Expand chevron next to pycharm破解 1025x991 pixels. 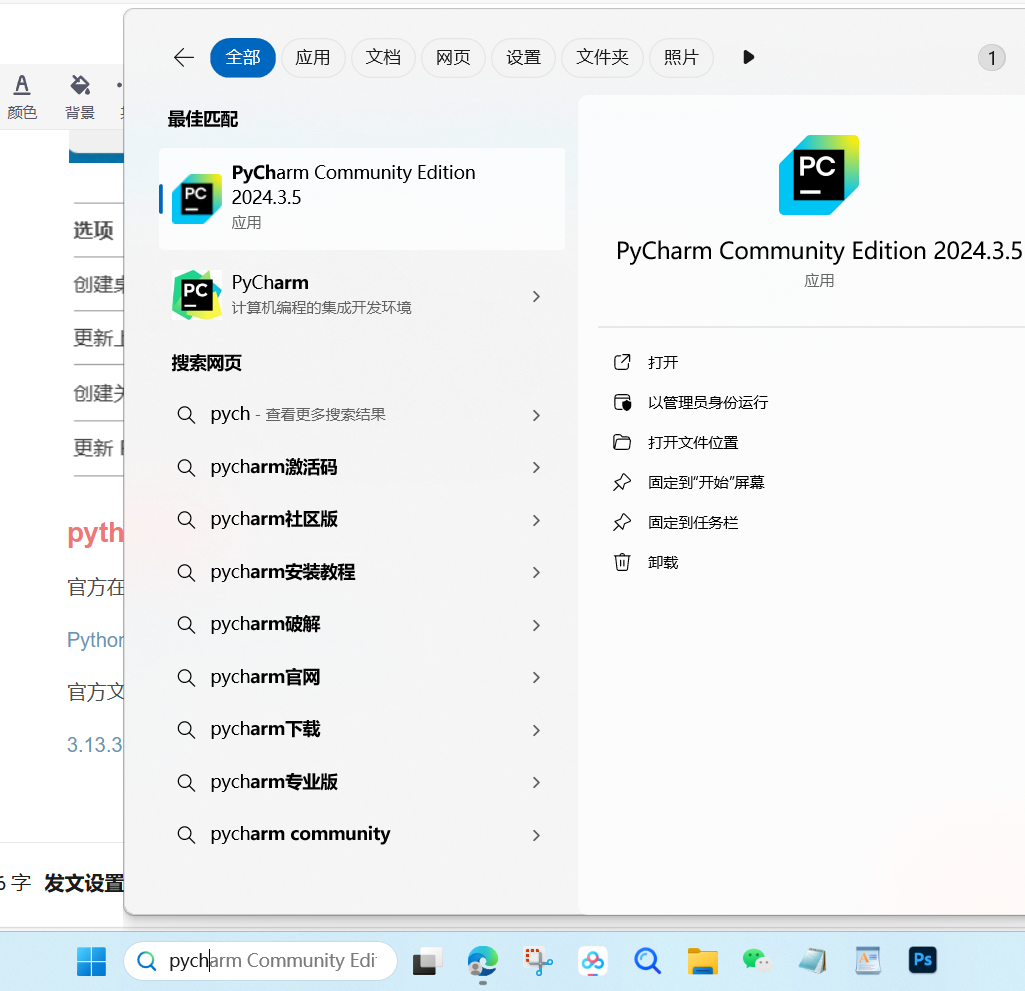coord(536,626)
